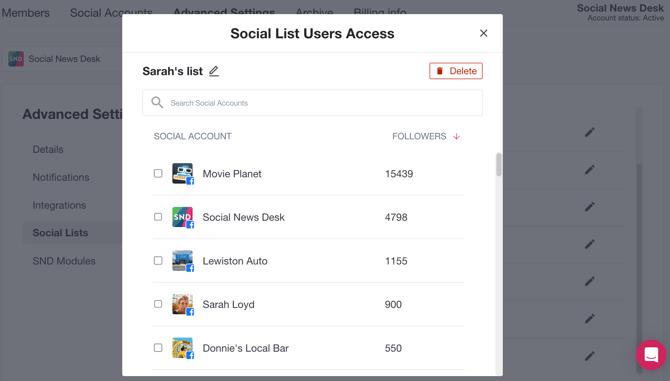The width and height of the screenshot is (670, 381).
Task: Click the Social News Desk workspace logo
Action: 16,59
